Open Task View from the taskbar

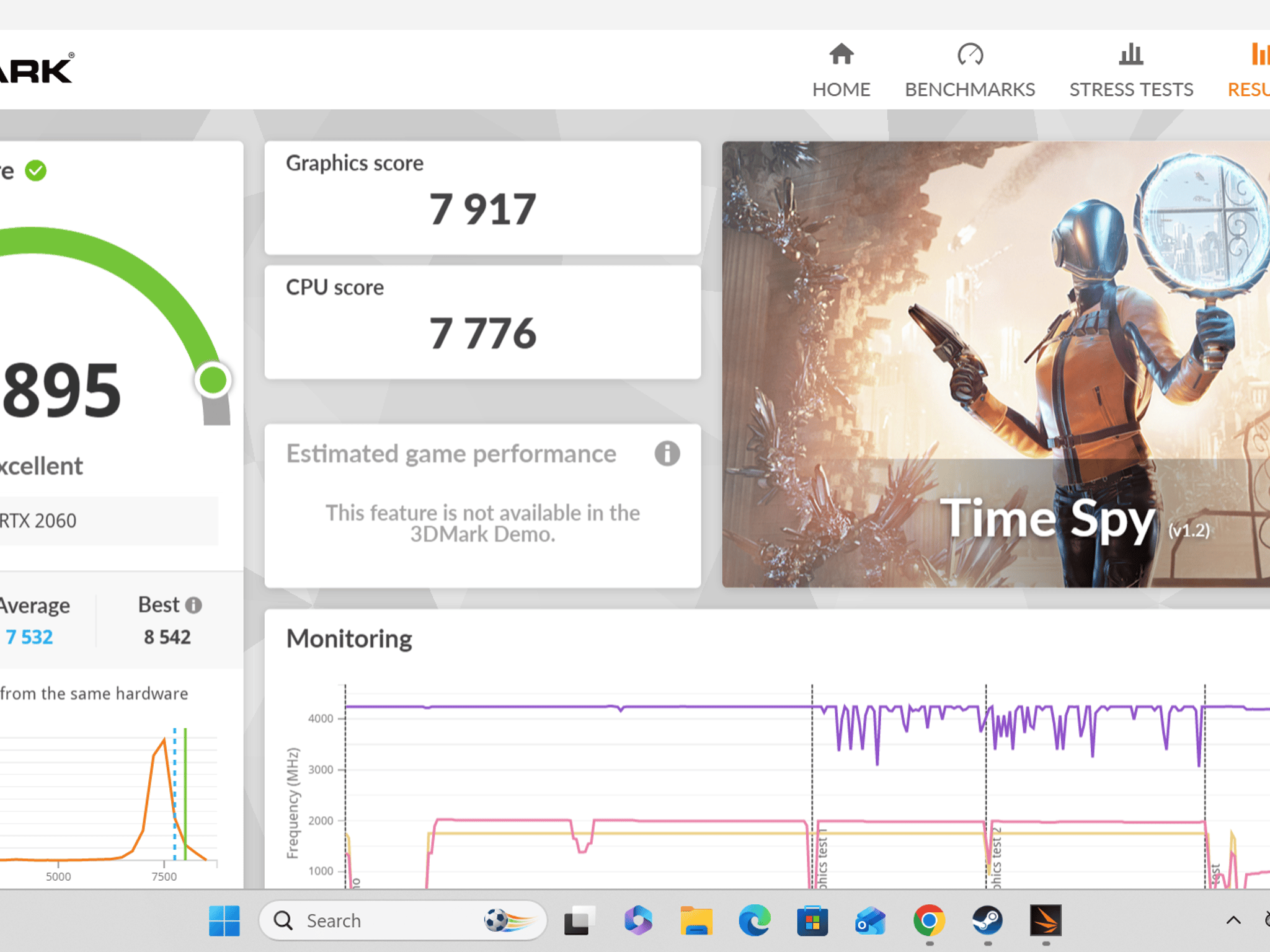[579, 920]
